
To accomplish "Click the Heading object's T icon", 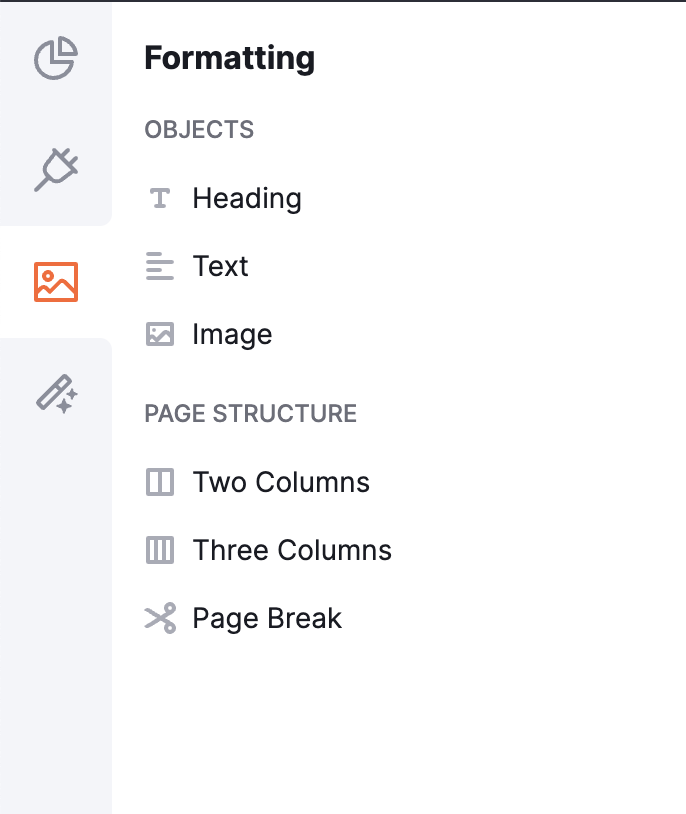I will 160,198.
